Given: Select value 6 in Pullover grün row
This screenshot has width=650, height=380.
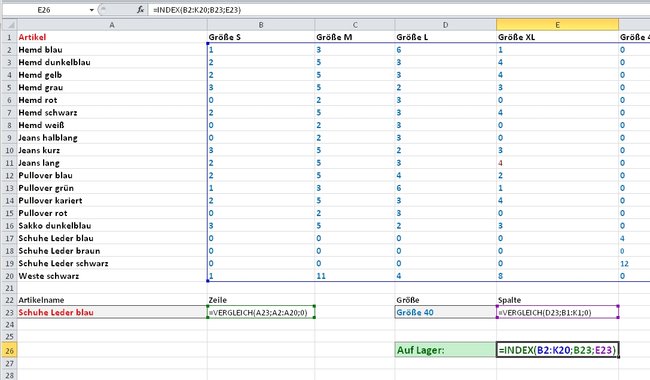Looking at the screenshot, I should [445, 188].
